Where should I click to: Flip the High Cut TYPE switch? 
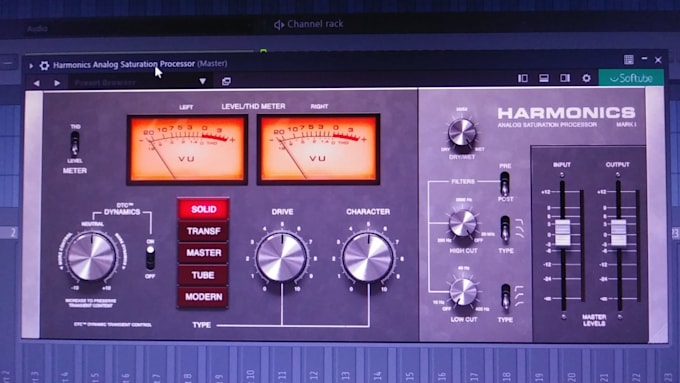(505, 229)
